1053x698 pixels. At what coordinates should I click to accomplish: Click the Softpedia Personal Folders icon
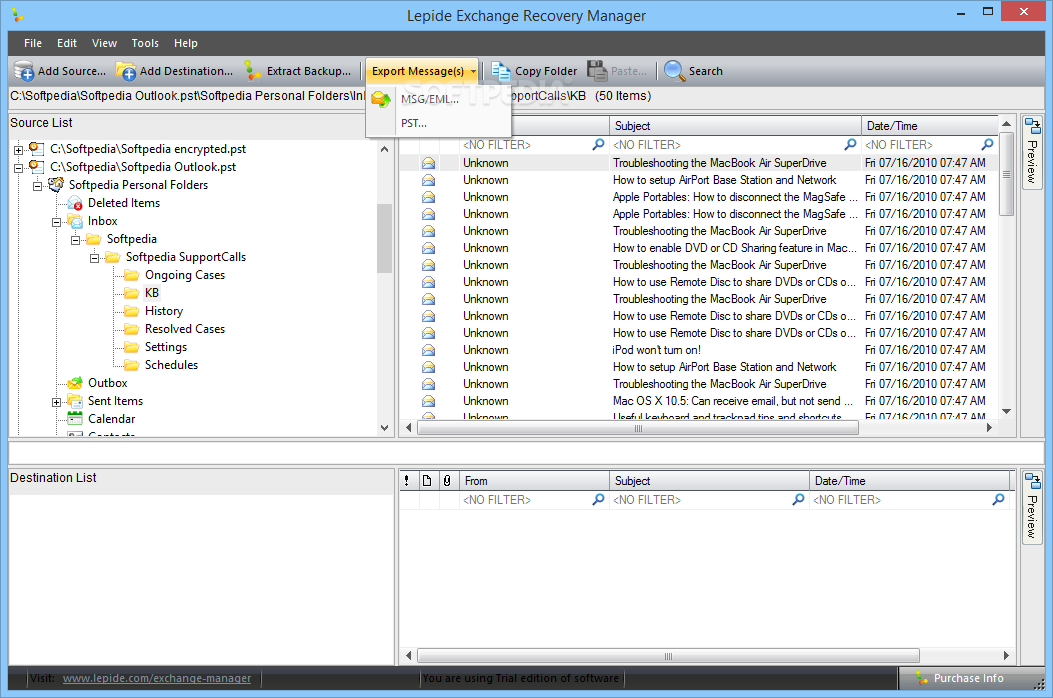coord(56,184)
